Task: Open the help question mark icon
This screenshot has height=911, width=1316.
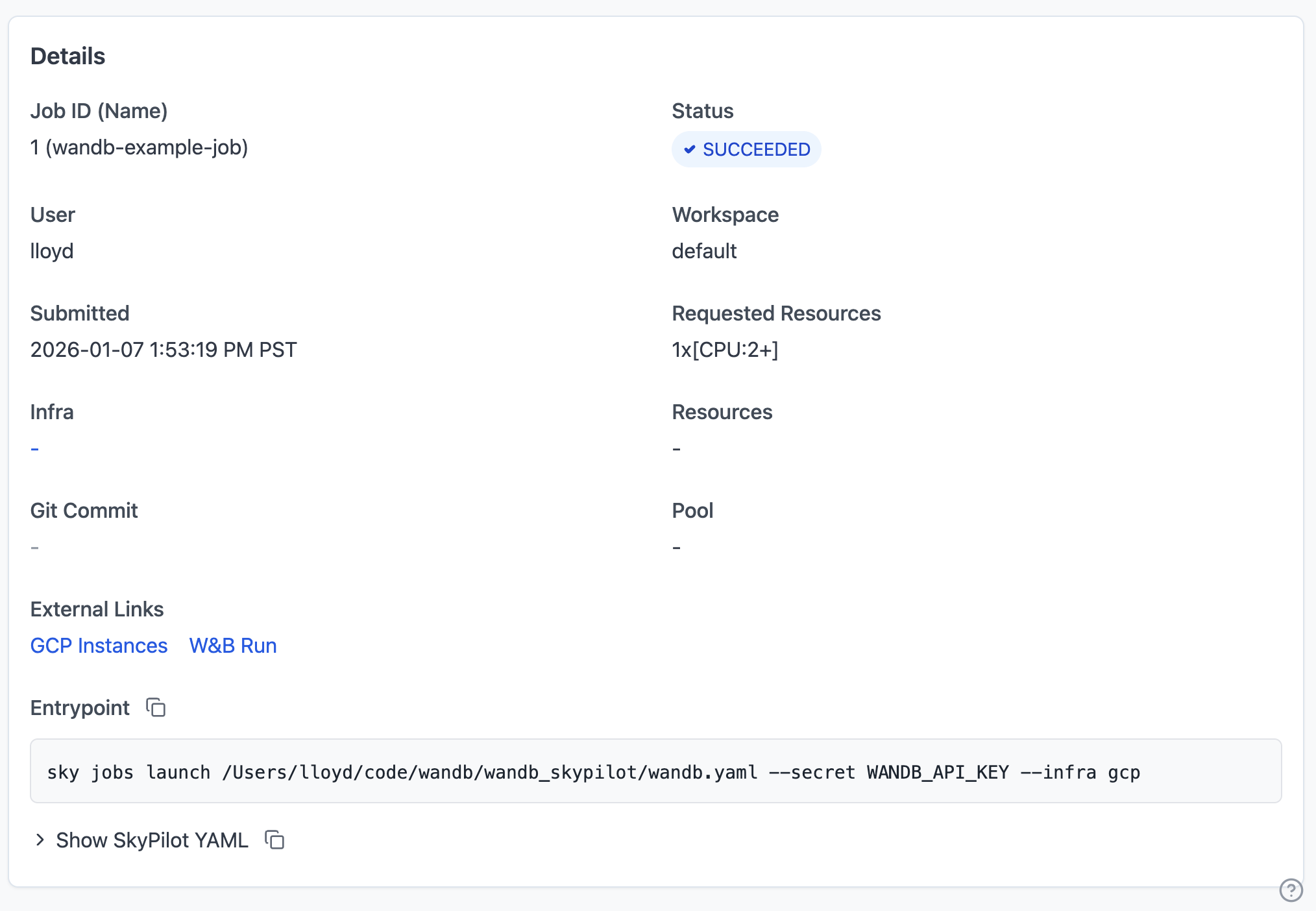Action: tap(1291, 890)
